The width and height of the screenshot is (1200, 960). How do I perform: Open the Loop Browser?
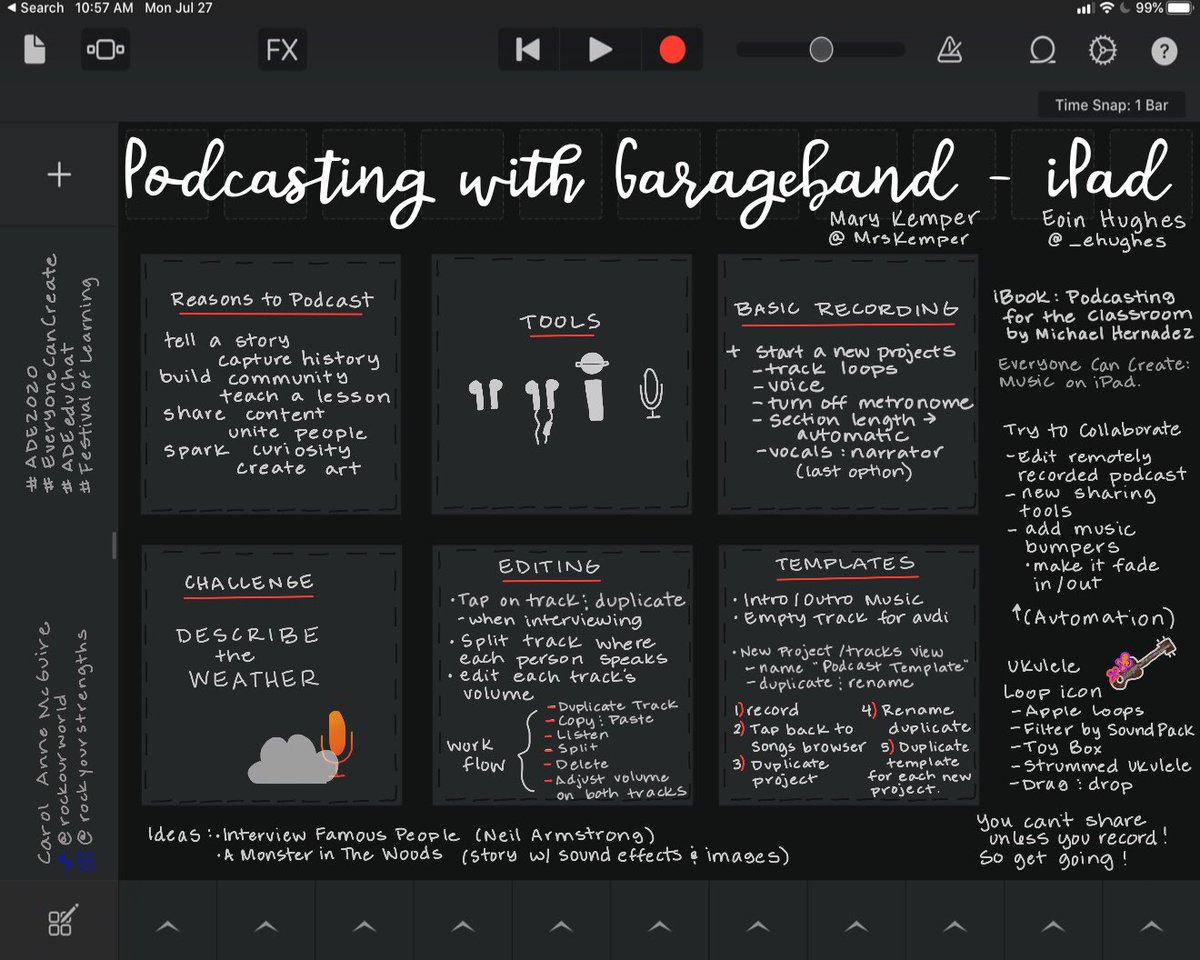pyautogui.click(x=1043, y=50)
